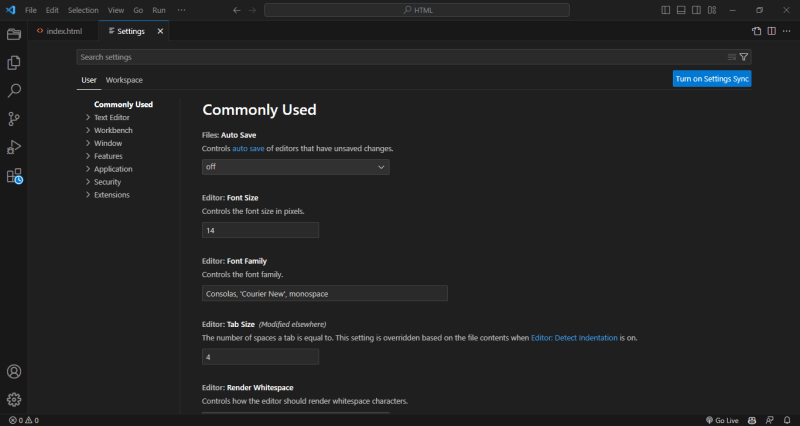Switch to the Workspace settings tab
Screen dimensions: 800x426
pos(124,80)
